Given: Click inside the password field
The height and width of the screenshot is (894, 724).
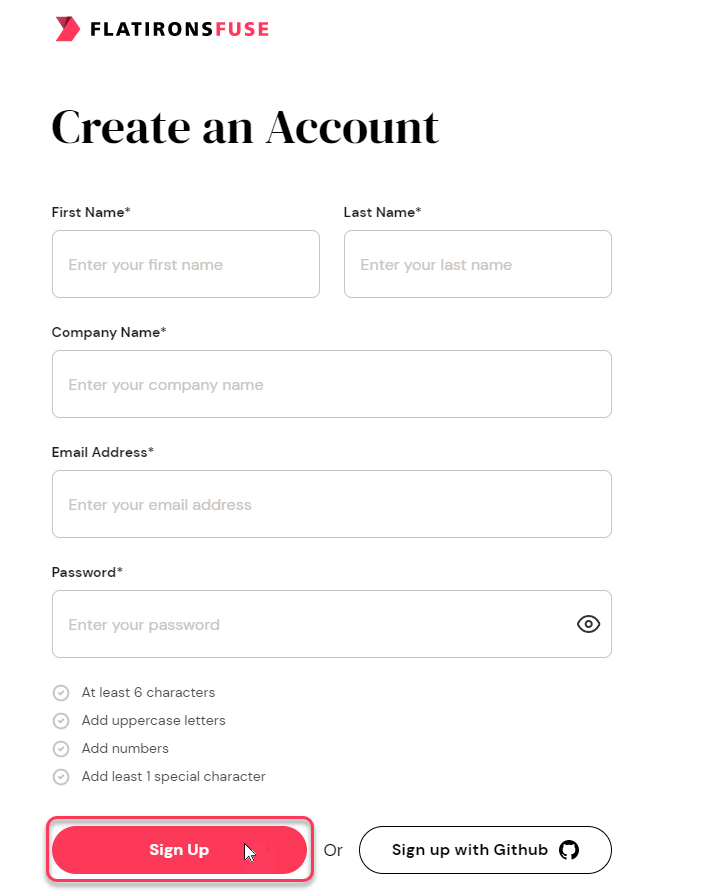Looking at the screenshot, I should (310, 624).
